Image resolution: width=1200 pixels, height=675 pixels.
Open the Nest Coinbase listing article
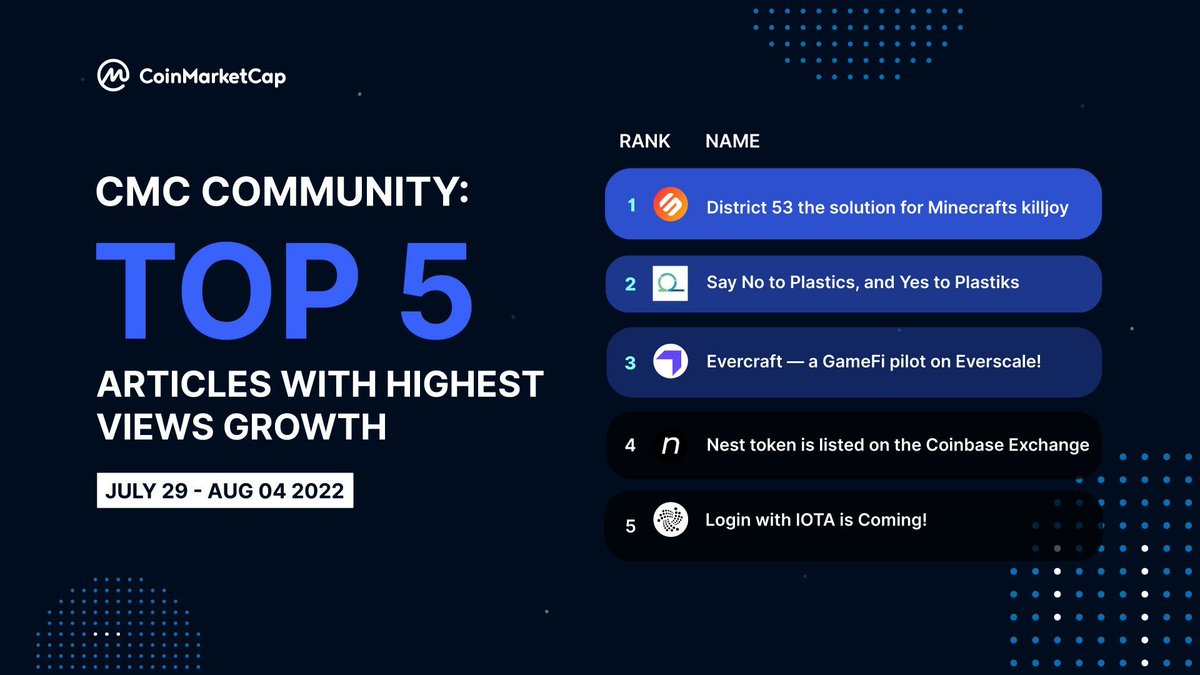[897, 445]
